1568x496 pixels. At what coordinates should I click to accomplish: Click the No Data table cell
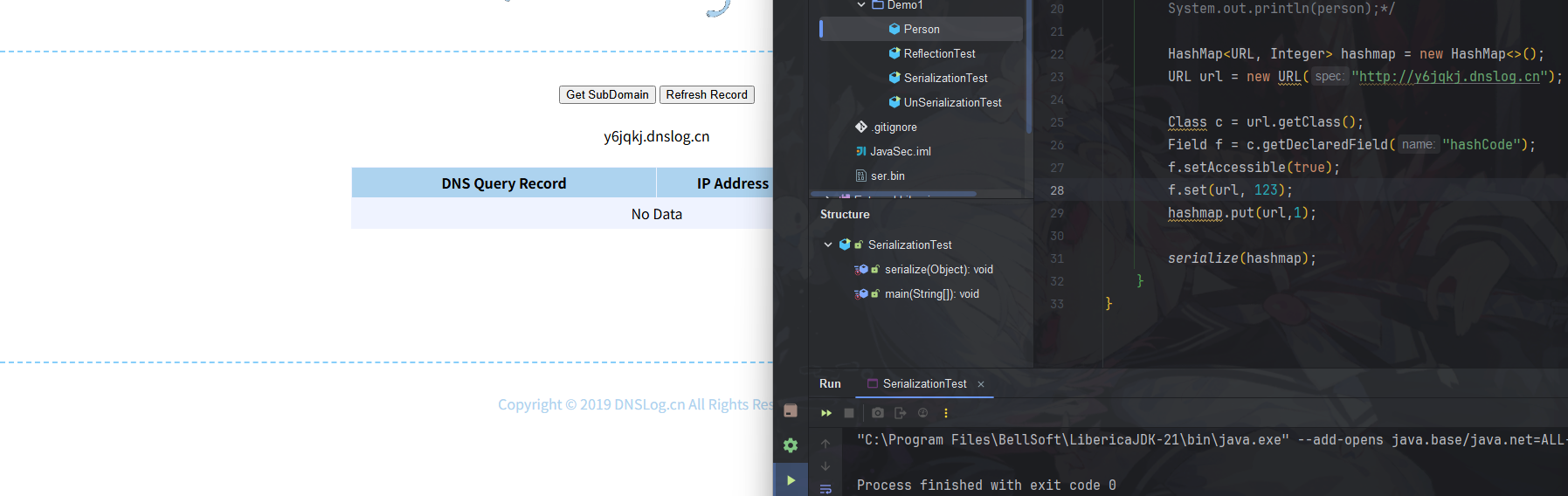(x=656, y=214)
